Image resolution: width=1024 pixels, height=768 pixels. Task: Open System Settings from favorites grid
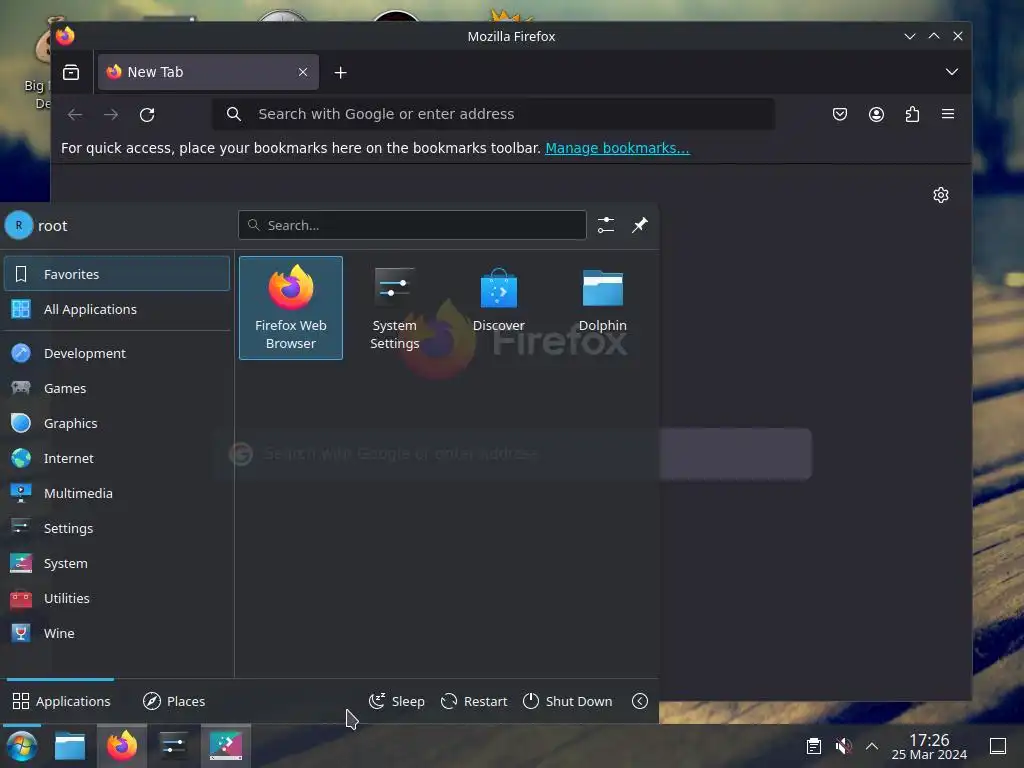click(394, 308)
